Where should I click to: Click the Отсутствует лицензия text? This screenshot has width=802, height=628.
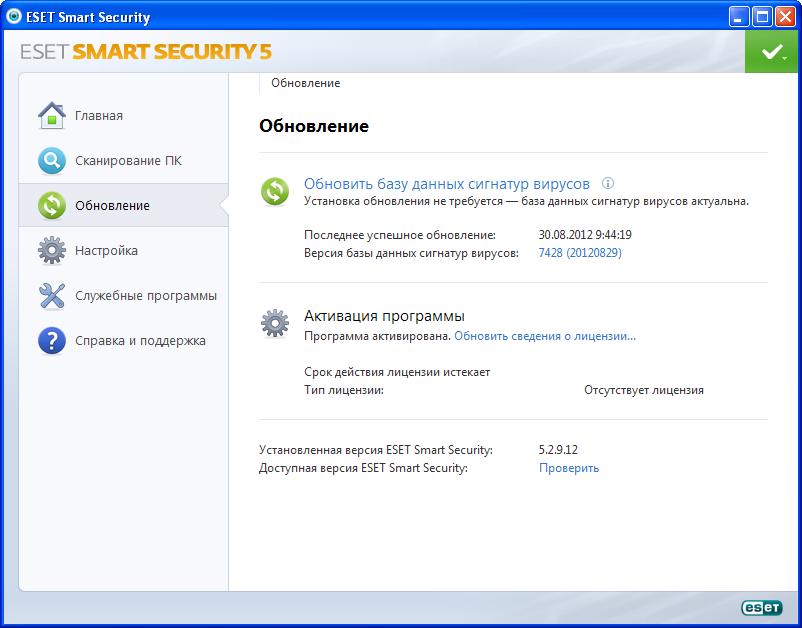click(x=644, y=390)
